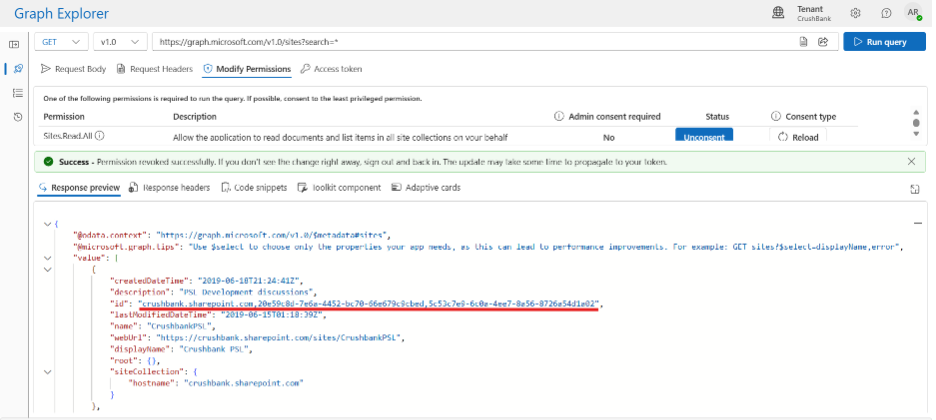
Task: Click the "CrushbankPSL" name value
Action: pyautogui.click(x=181, y=326)
